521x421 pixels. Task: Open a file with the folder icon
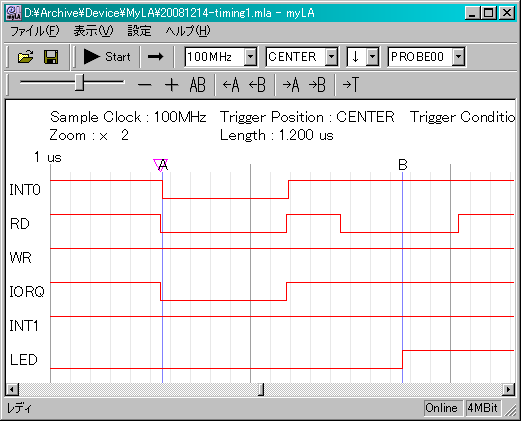tap(25, 57)
